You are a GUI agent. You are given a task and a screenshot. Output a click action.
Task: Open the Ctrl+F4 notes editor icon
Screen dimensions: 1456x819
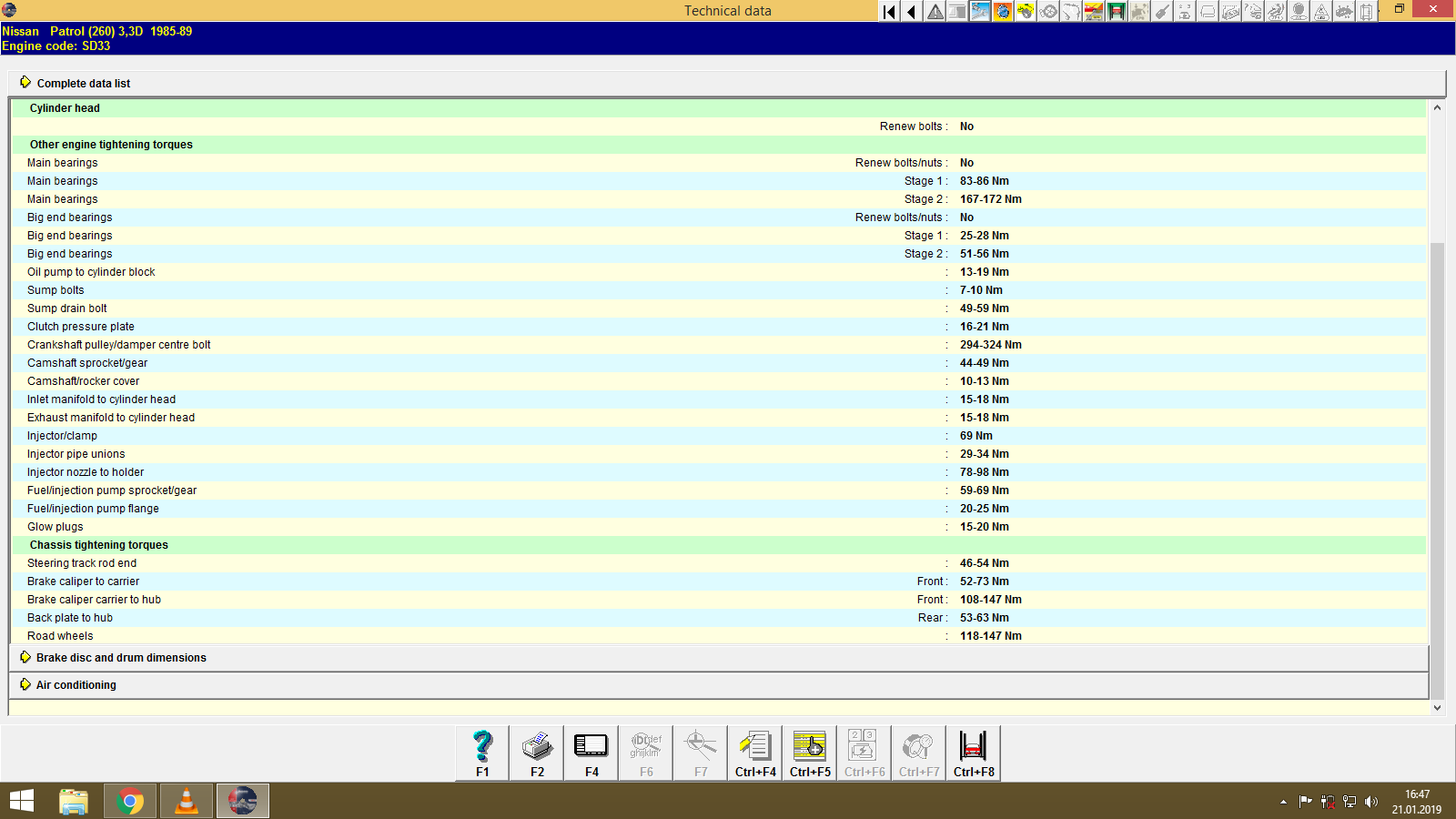pyautogui.click(x=754, y=753)
